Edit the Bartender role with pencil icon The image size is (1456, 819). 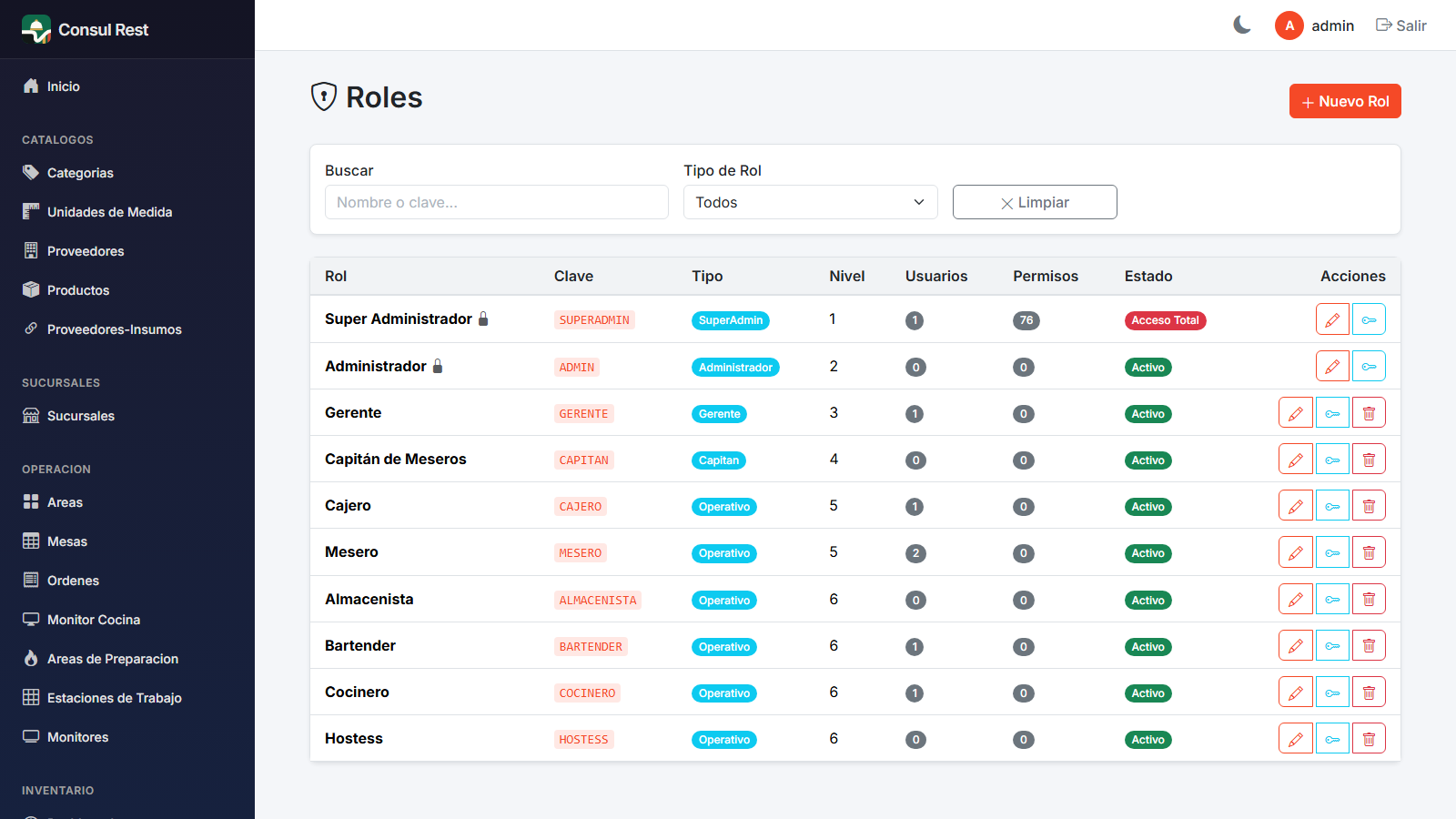click(x=1296, y=646)
